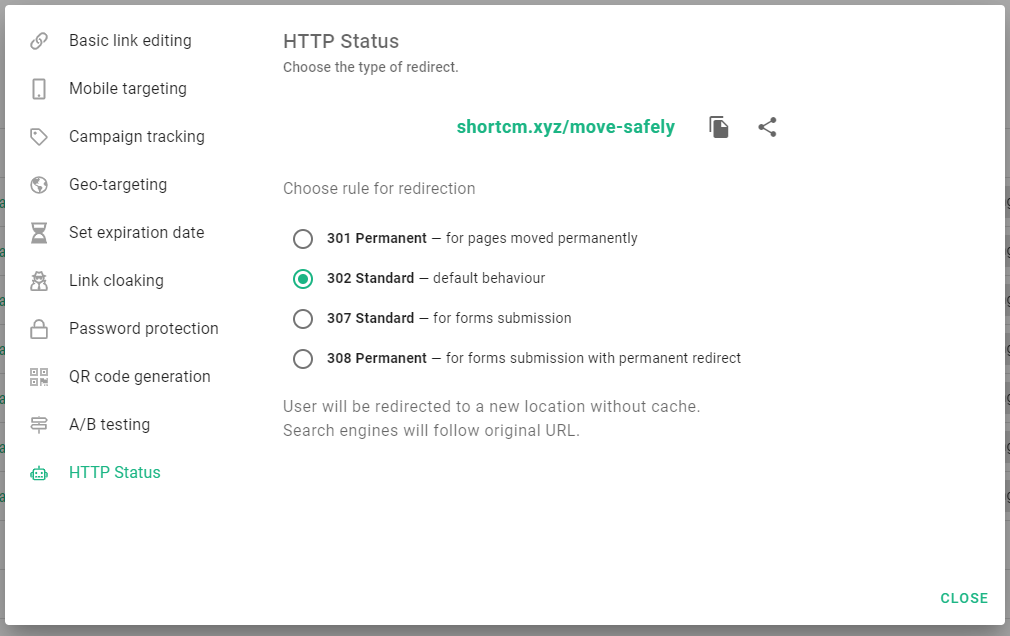This screenshot has height=636, width=1010.
Task: Open the QR code generation icon
Action: click(x=39, y=376)
